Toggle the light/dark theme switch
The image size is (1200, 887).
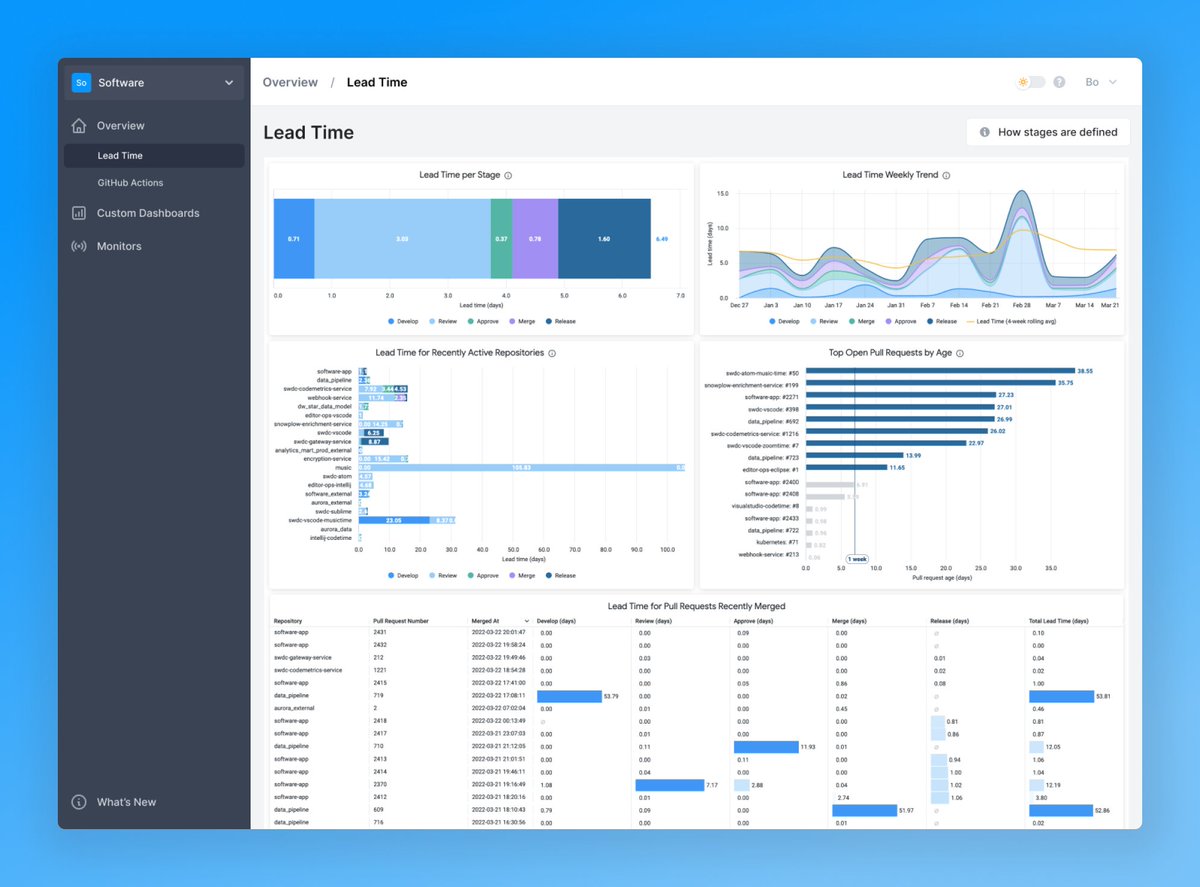click(1031, 82)
